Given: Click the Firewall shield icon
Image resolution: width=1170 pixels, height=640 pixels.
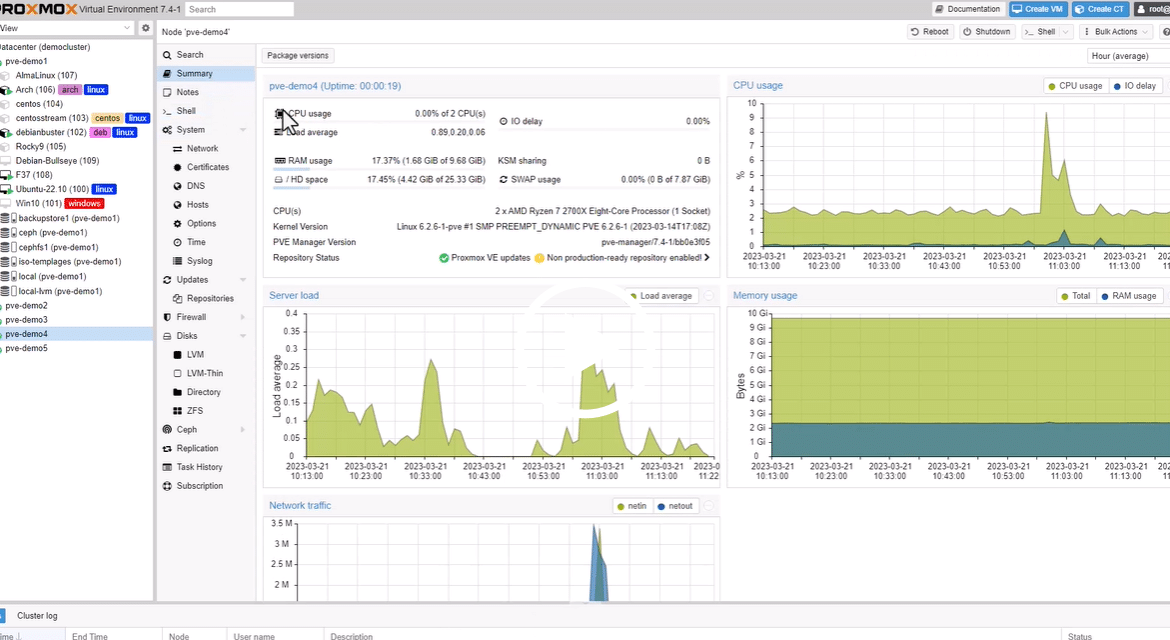Looking at the screenshot, I should (167, 317).
